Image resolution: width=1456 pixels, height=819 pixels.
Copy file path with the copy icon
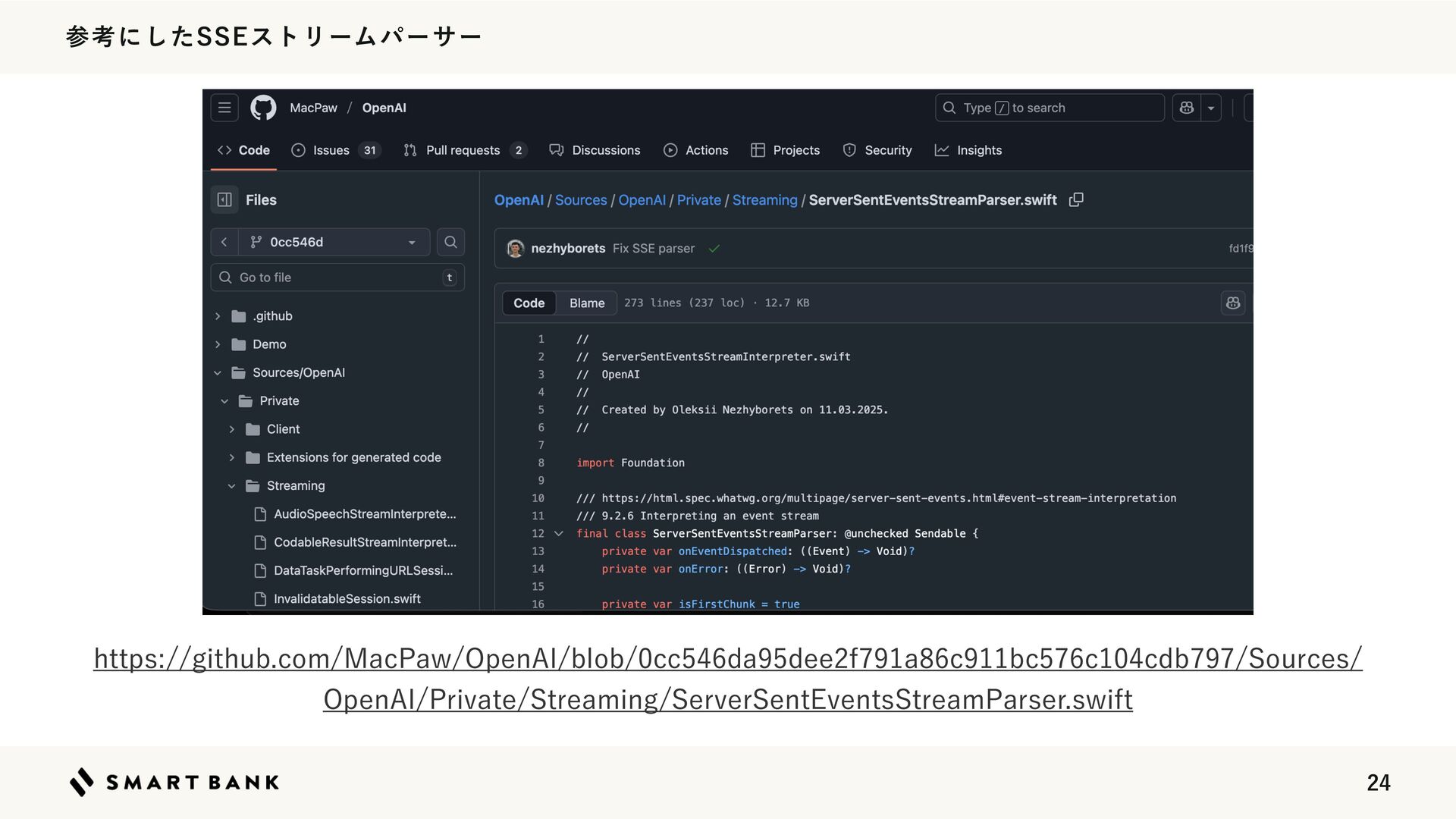(1076, 199)
